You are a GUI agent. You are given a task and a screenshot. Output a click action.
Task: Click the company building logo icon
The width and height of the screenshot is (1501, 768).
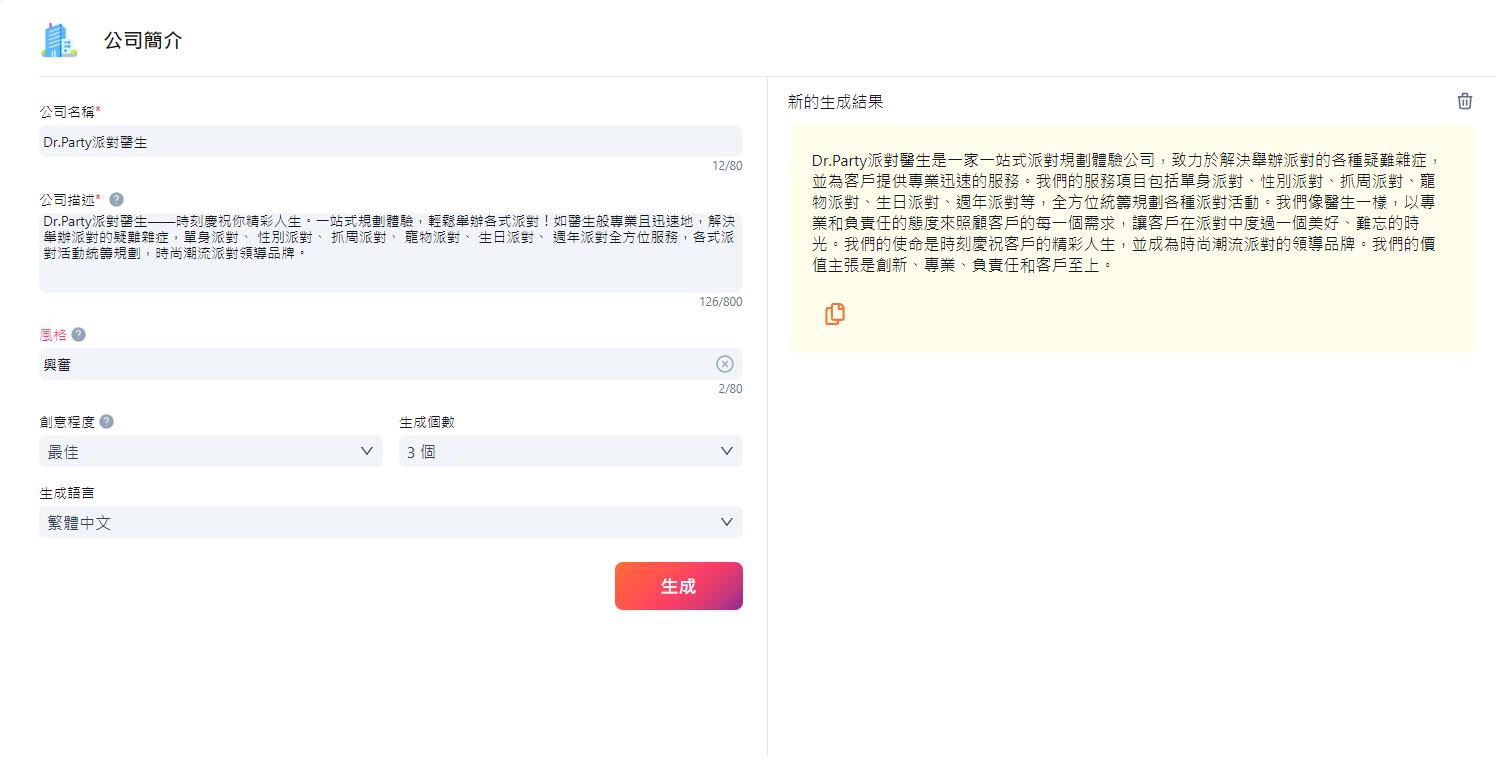tap(59, 40)
